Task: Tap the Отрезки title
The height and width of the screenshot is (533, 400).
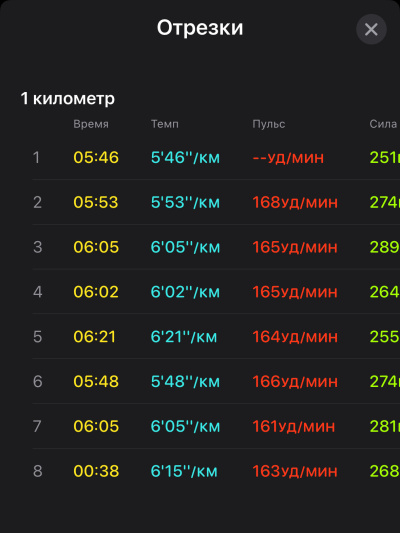Action: click(200, 28)
